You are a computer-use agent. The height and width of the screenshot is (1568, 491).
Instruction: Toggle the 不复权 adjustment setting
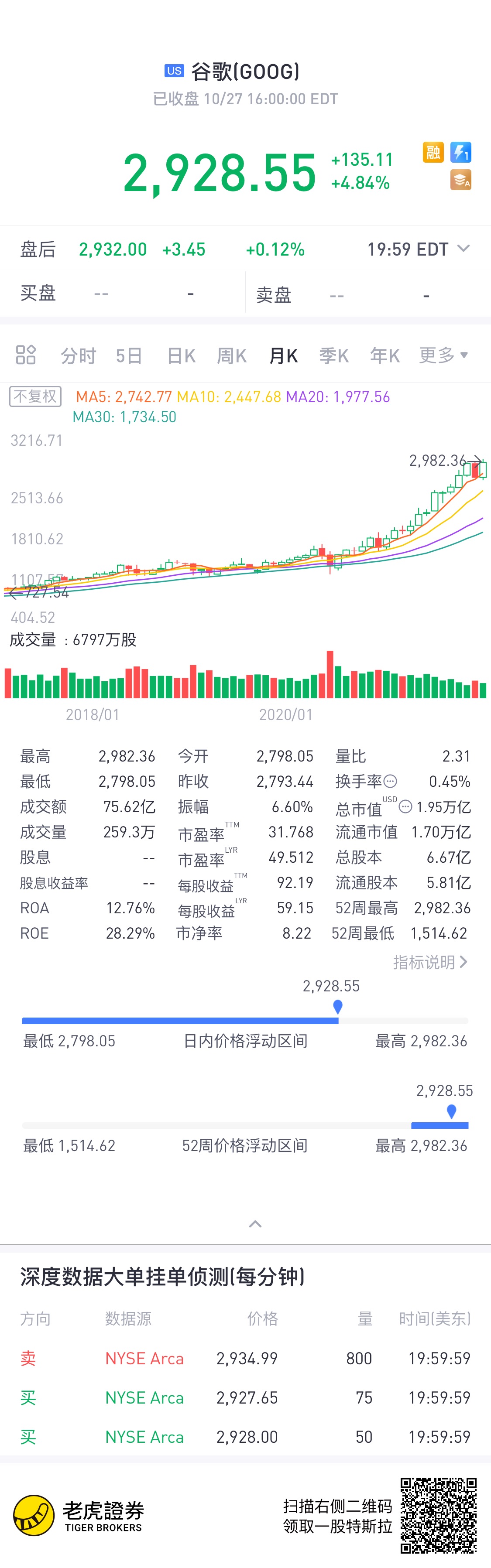tap(35, 396)
